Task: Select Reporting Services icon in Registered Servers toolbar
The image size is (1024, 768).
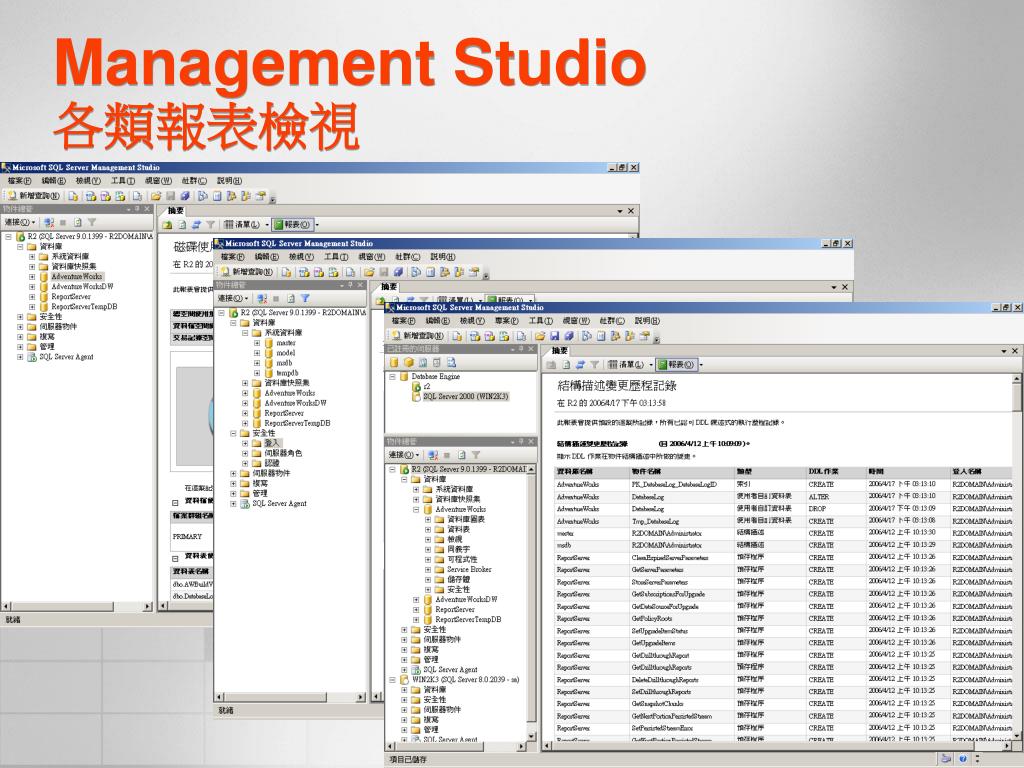Action: (423, 362)
